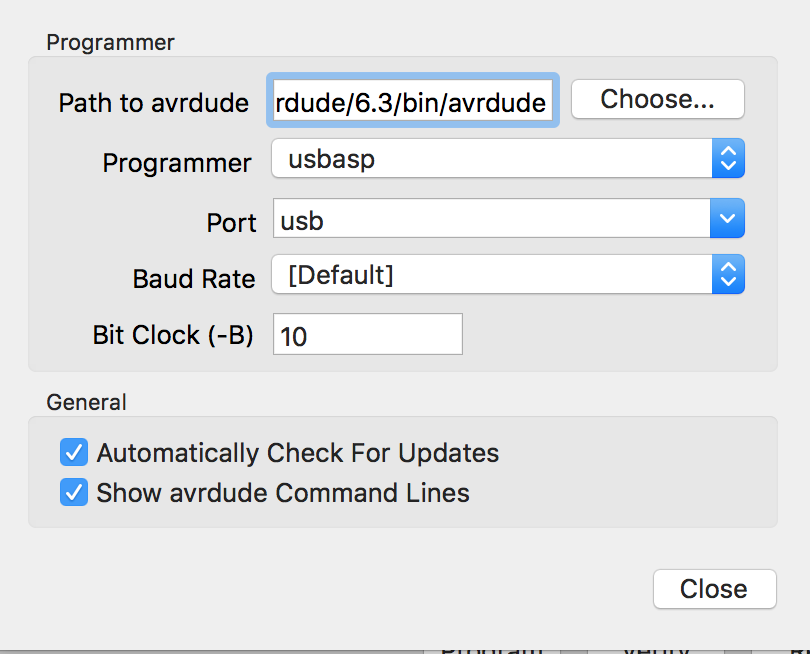Click the "Automatically Check For Updates" label text

(297, 453)
